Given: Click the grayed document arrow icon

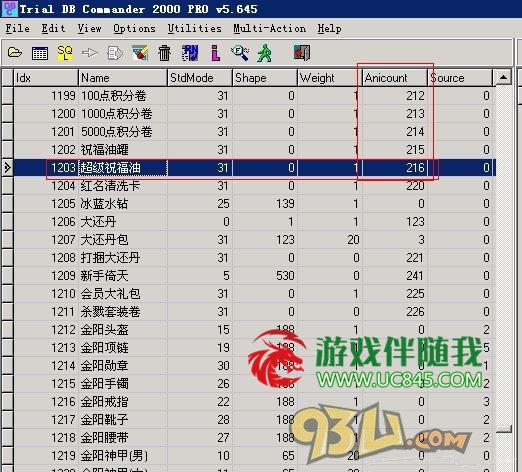Looking at the screenshot, I should pos(115,53).
